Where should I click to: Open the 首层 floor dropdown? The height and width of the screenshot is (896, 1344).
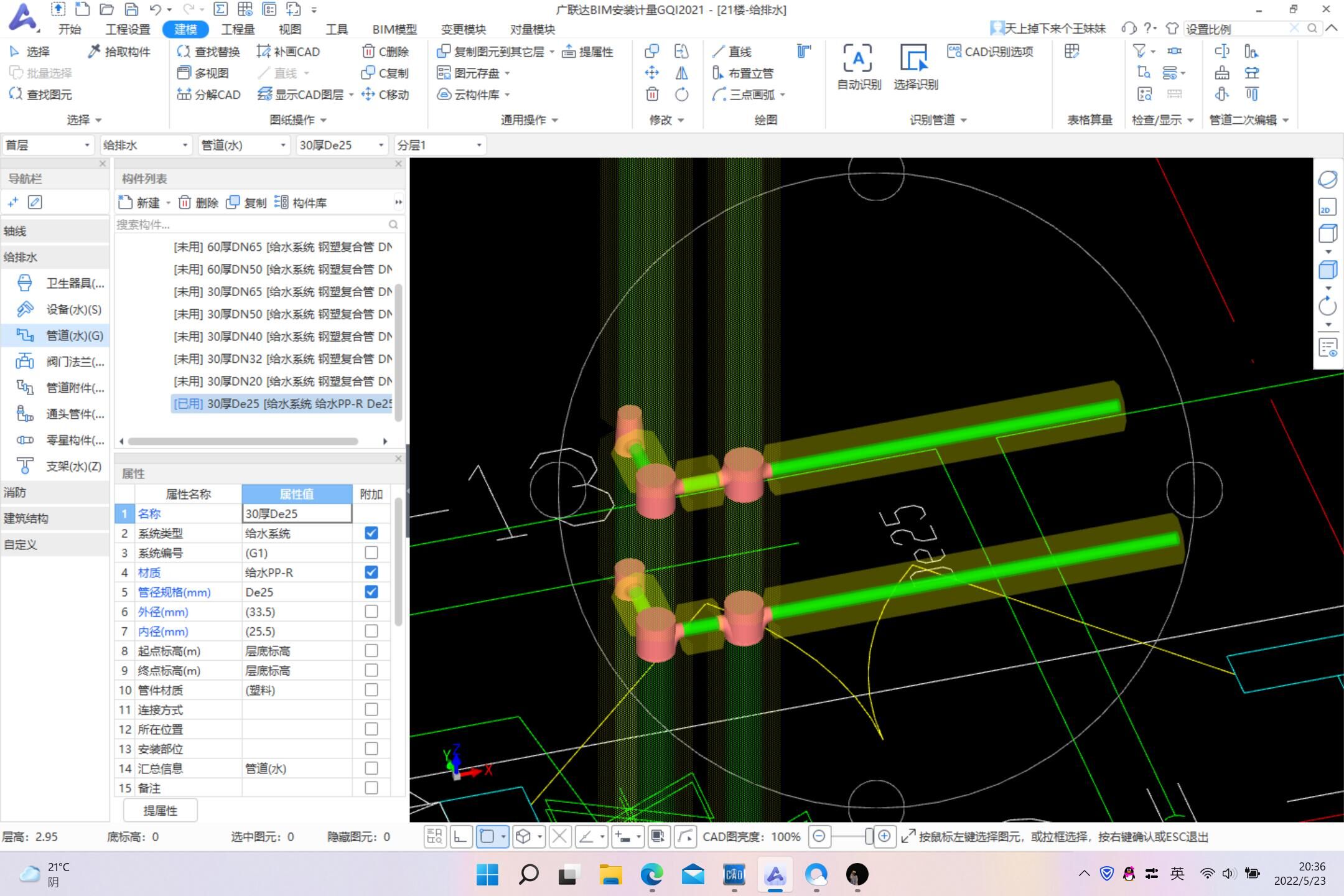click(x=48, y=146)
